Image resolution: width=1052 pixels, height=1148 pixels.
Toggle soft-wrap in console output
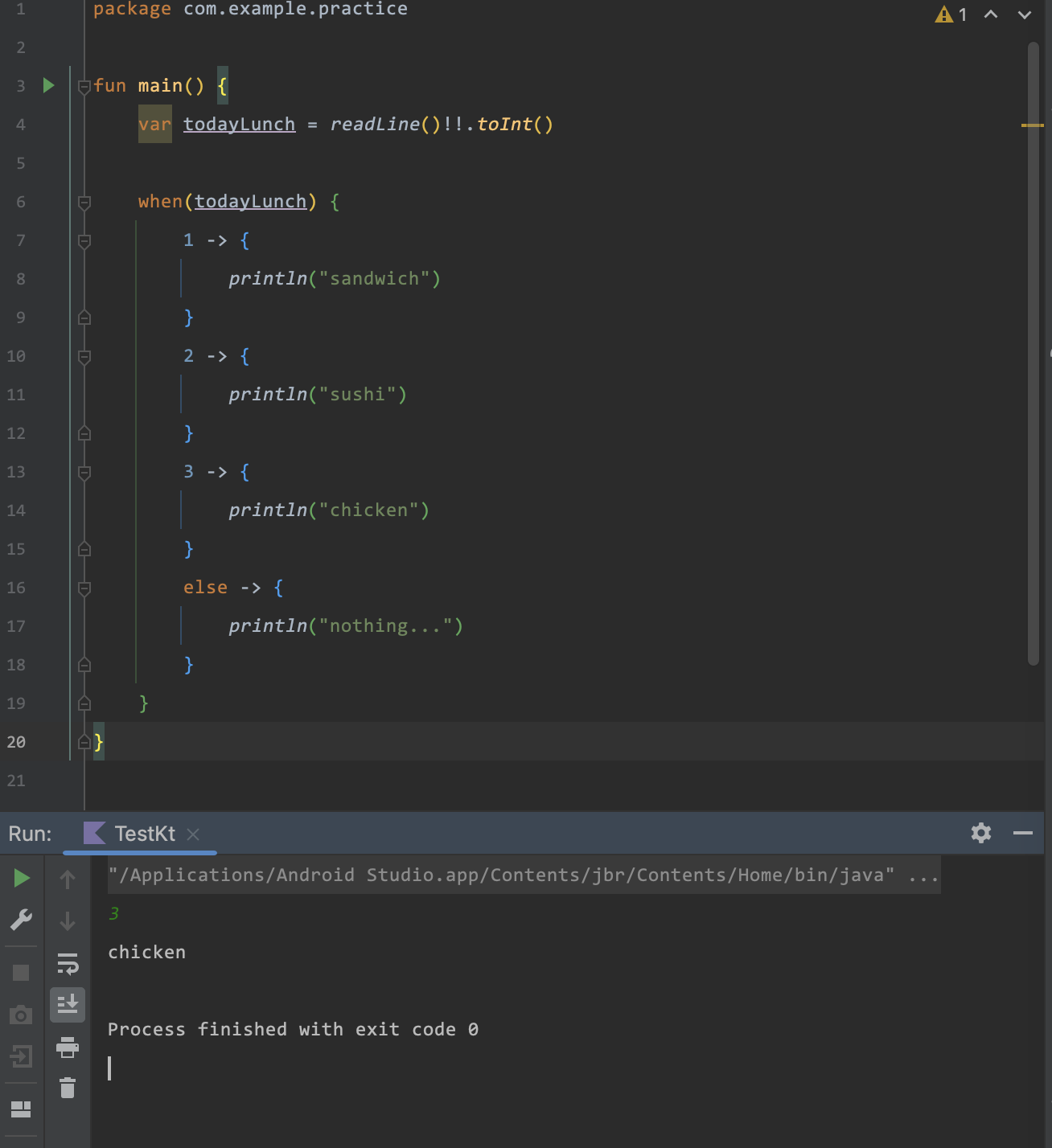coord(68,963)
